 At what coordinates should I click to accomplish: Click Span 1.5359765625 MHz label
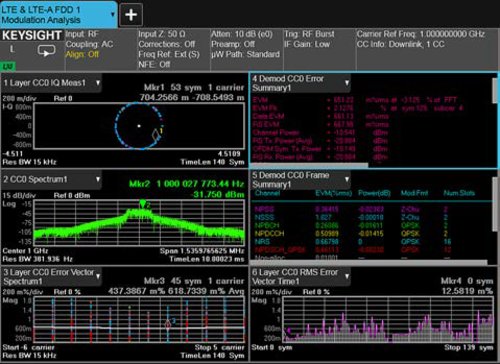[202, 251]
